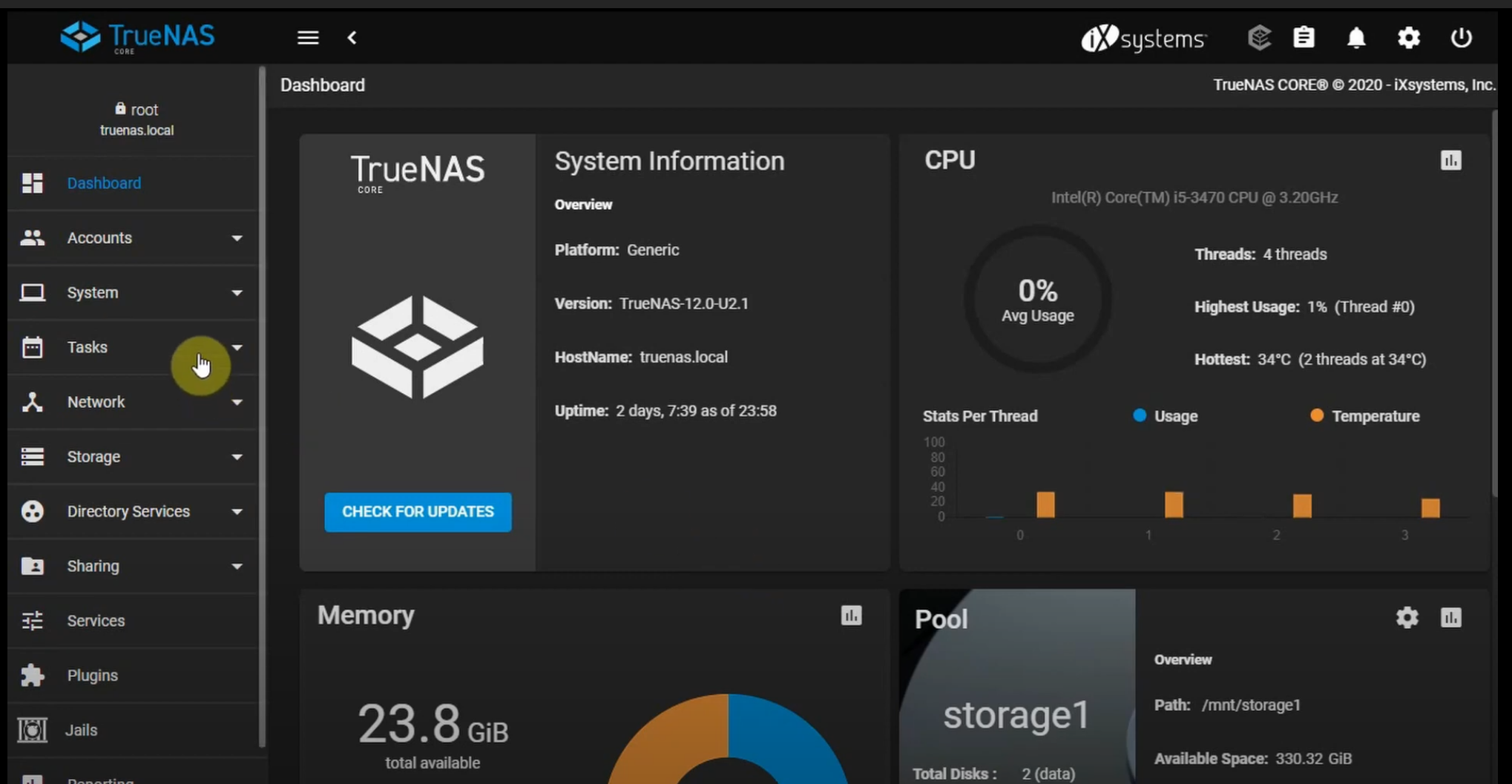Viewport: 1512px width, 784px height.
Task: Open the Jails section from sidebar
Action: pyautogui.click(x=80, y=730)
